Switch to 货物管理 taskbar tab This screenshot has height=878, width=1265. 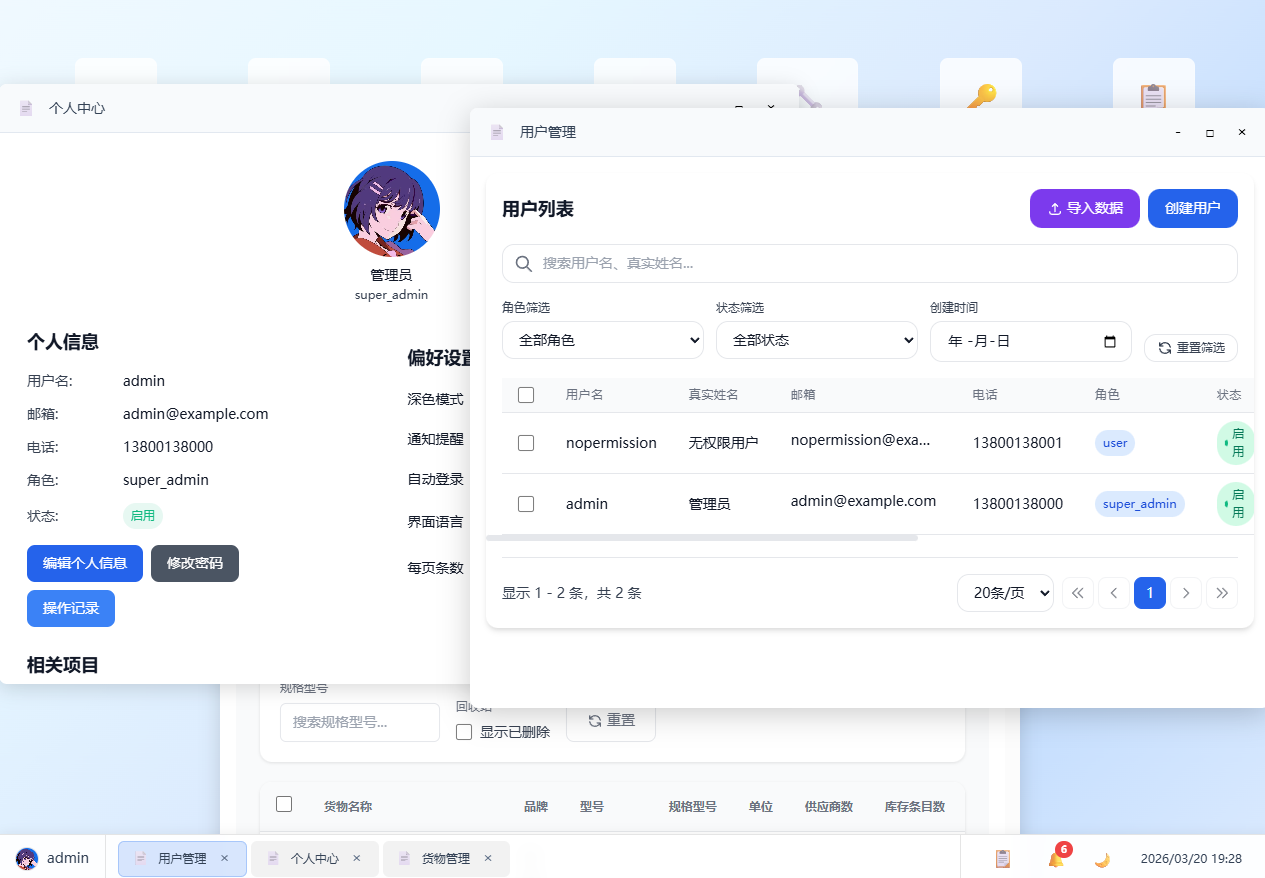(x=445, y=858)
